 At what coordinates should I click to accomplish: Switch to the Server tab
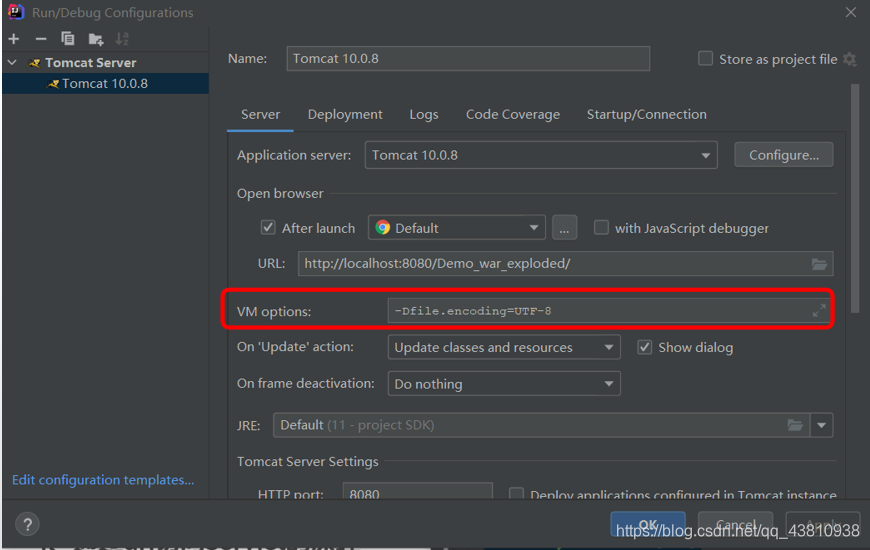tap(260, 114)
